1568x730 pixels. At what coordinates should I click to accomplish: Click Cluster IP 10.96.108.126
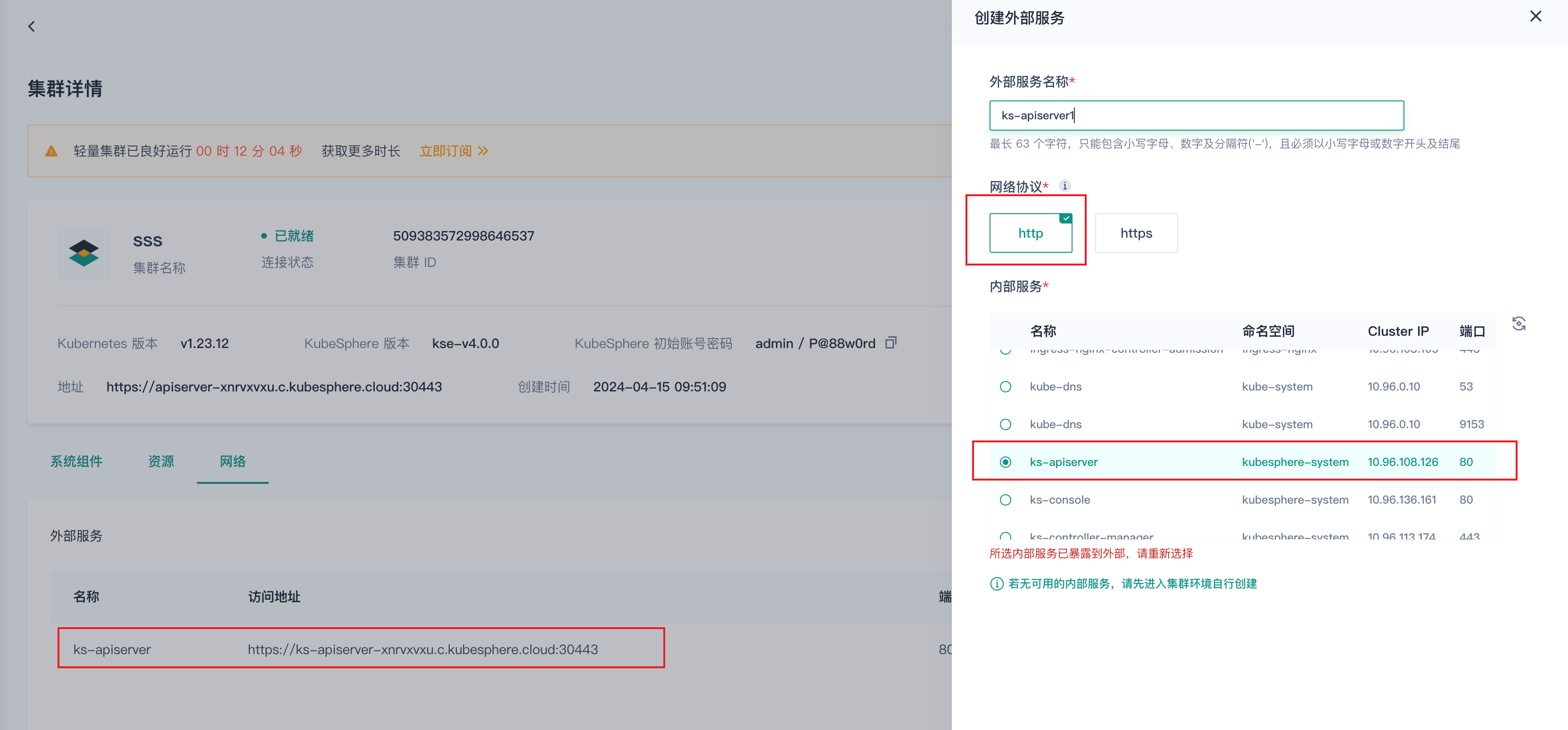click(x=1403, y=462)
